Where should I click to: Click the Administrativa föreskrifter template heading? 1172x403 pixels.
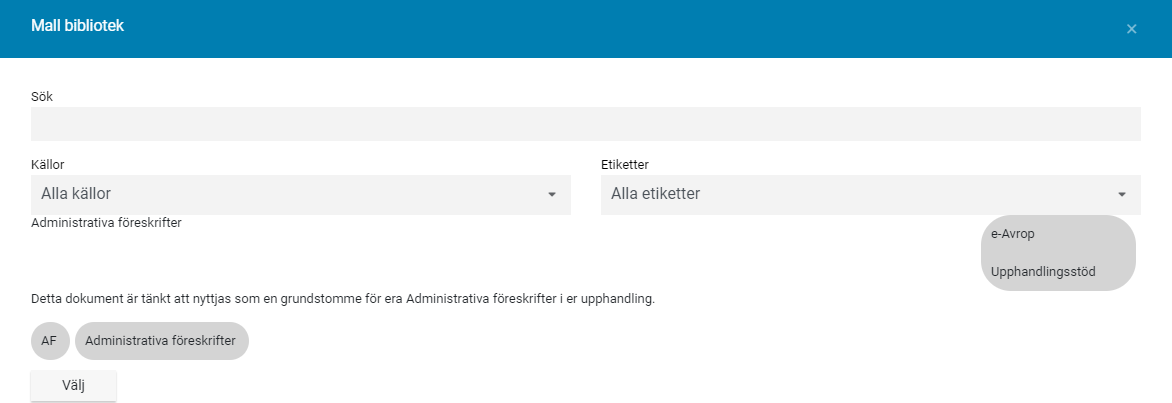click(106, 223)
